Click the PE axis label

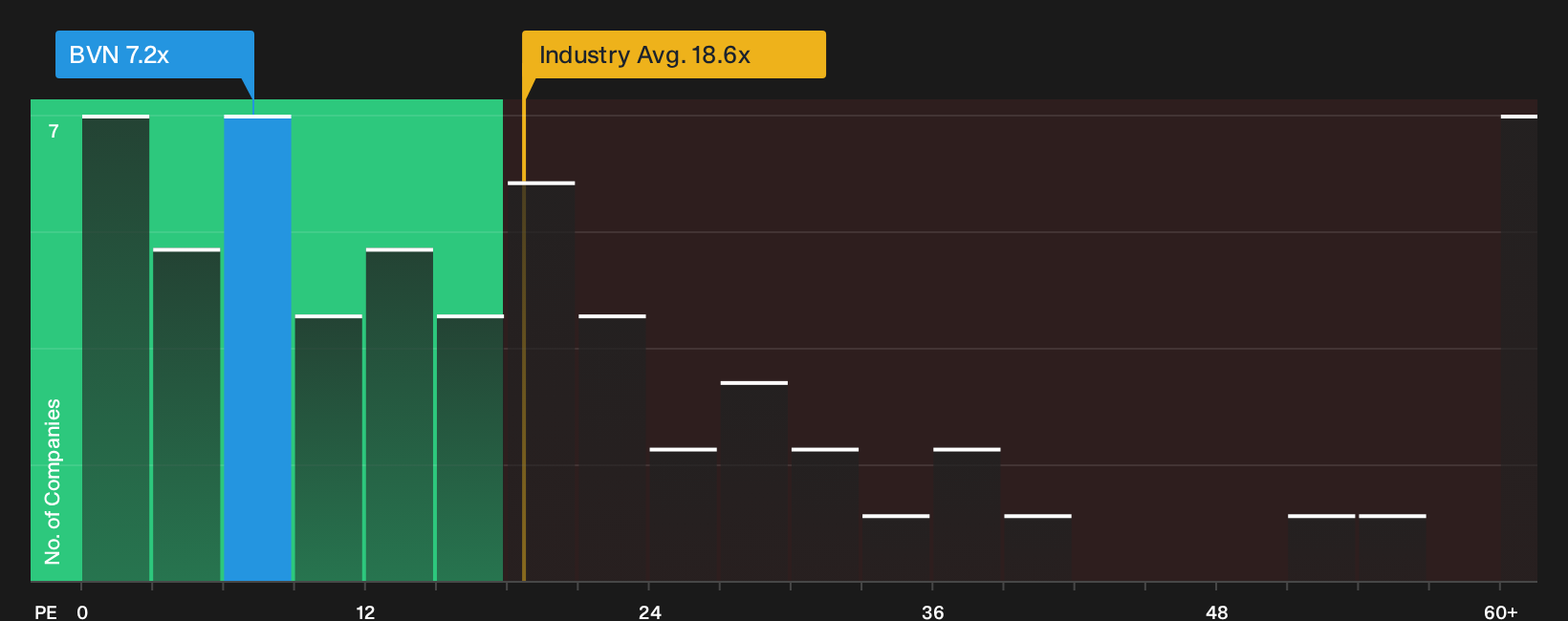pos(45,611)
